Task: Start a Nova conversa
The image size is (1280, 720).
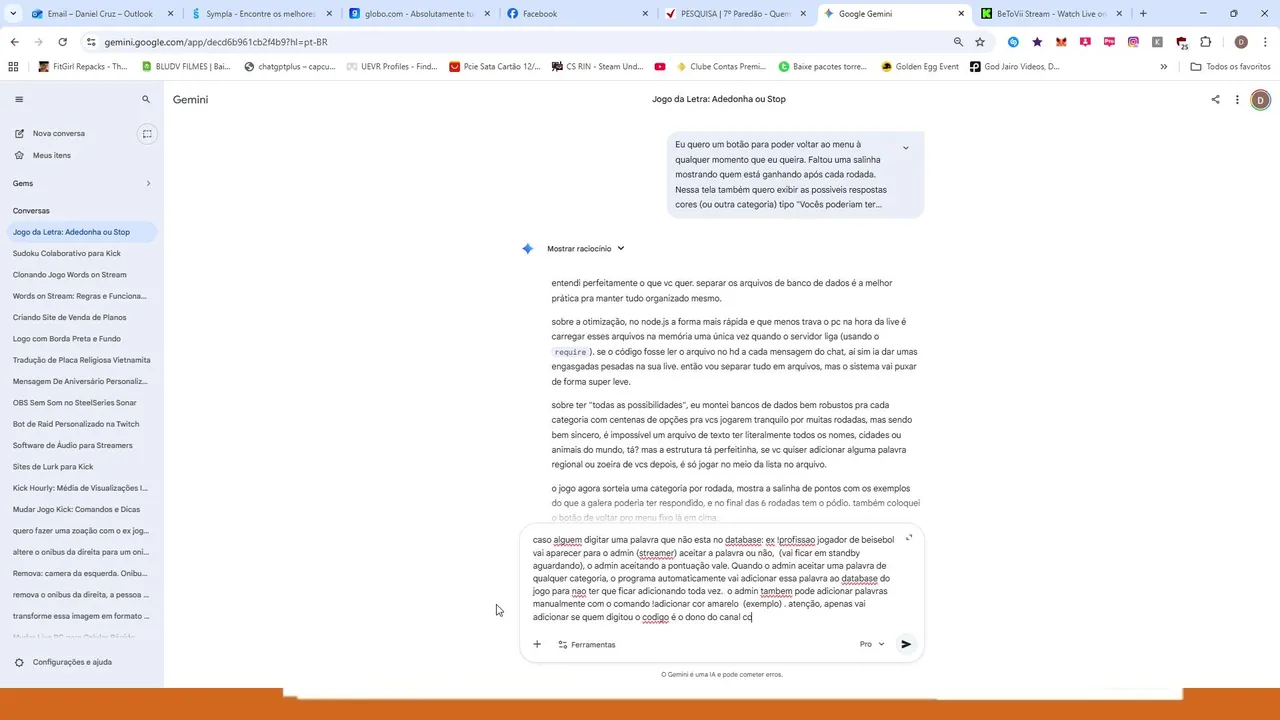Action: point(58,134)
